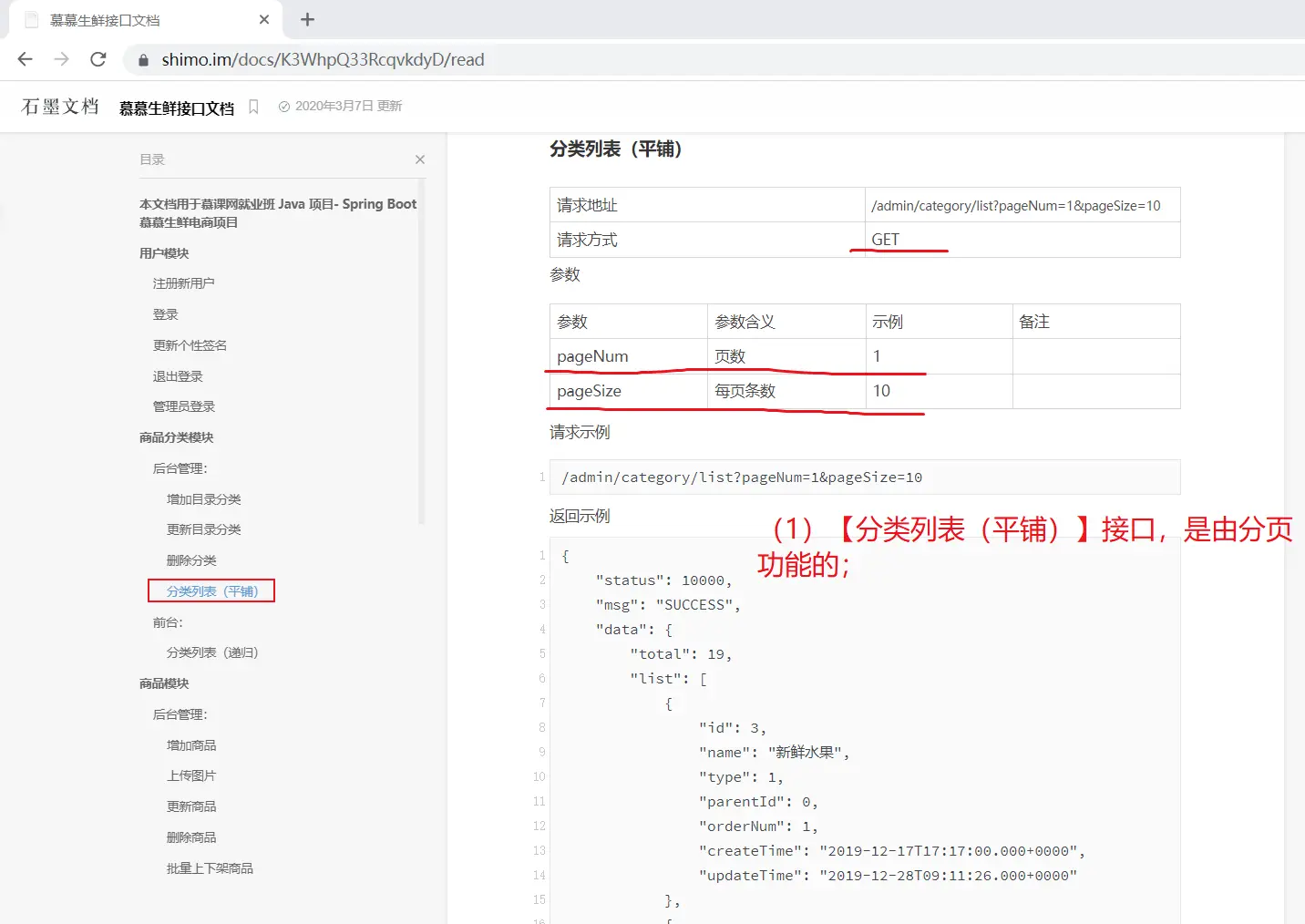Go to 前台: in the outline
Image resolution: width=1305 pixels, height=924 pixels.
click(168, 622)
